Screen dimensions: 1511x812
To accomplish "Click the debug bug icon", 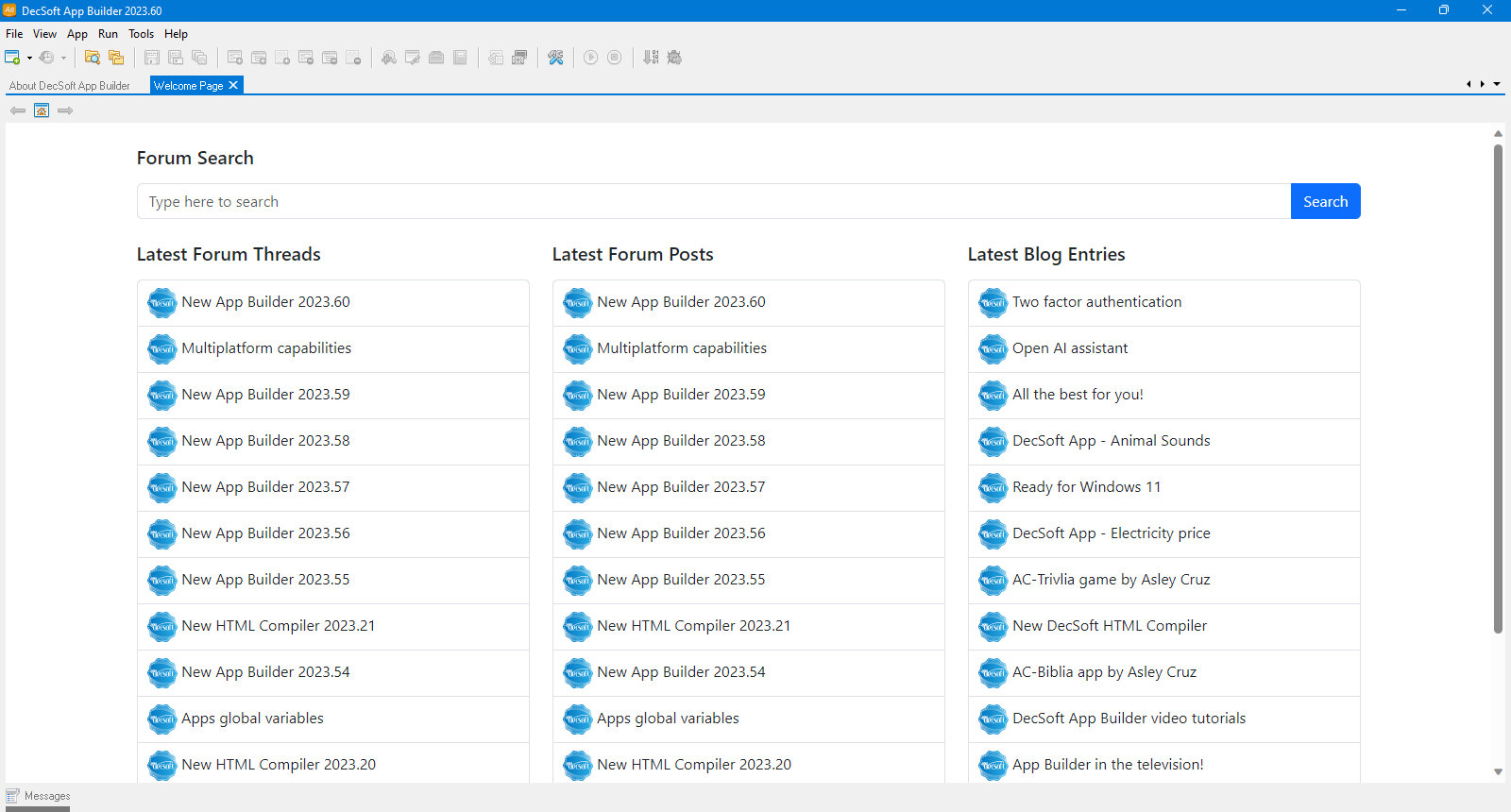I will [x=674, y=58].
